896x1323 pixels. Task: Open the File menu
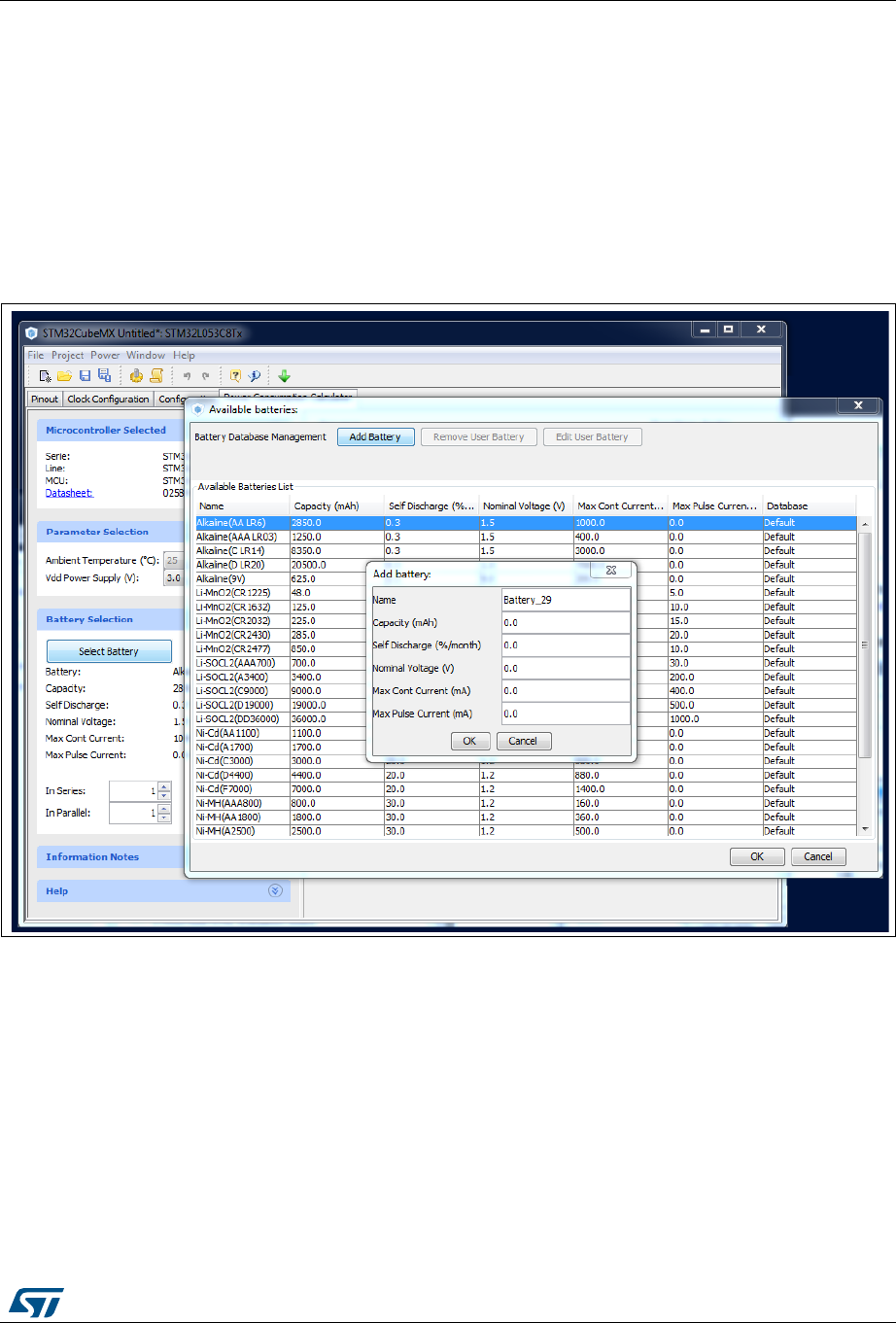(36, 356)
